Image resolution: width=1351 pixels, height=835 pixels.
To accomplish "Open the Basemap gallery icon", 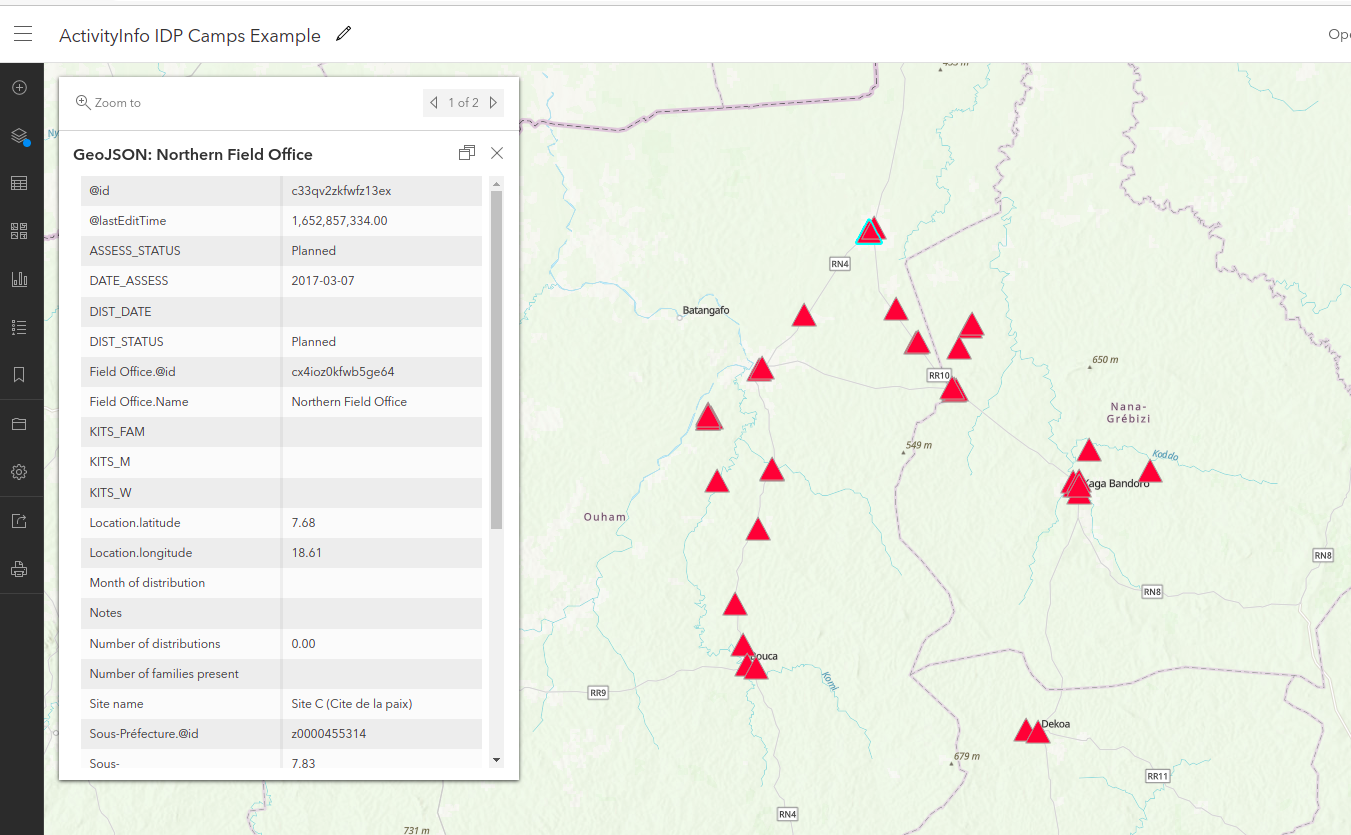I will (19, 231).
